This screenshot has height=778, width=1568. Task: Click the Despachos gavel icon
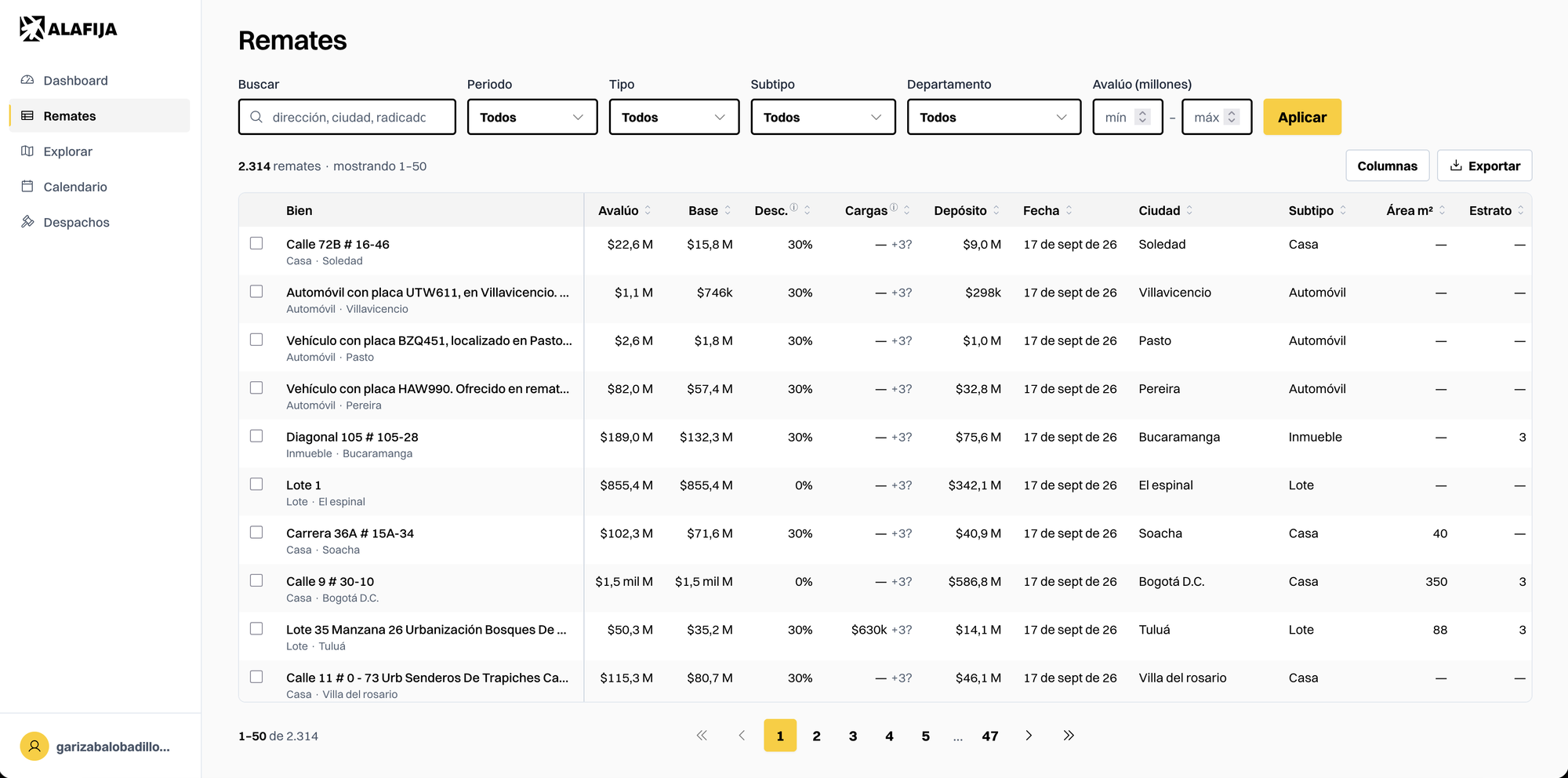27,222
